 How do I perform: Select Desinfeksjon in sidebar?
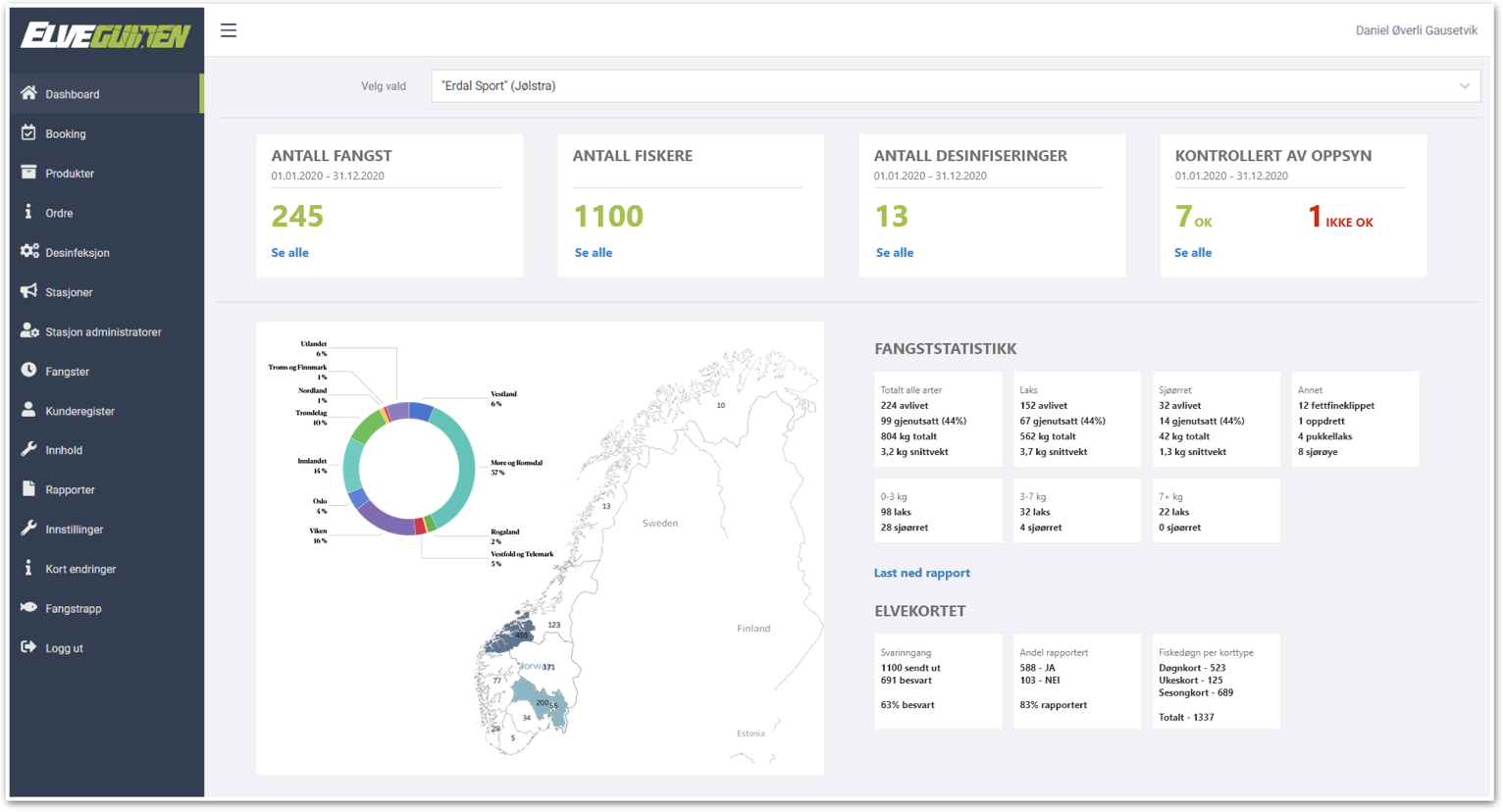(105, 252)
